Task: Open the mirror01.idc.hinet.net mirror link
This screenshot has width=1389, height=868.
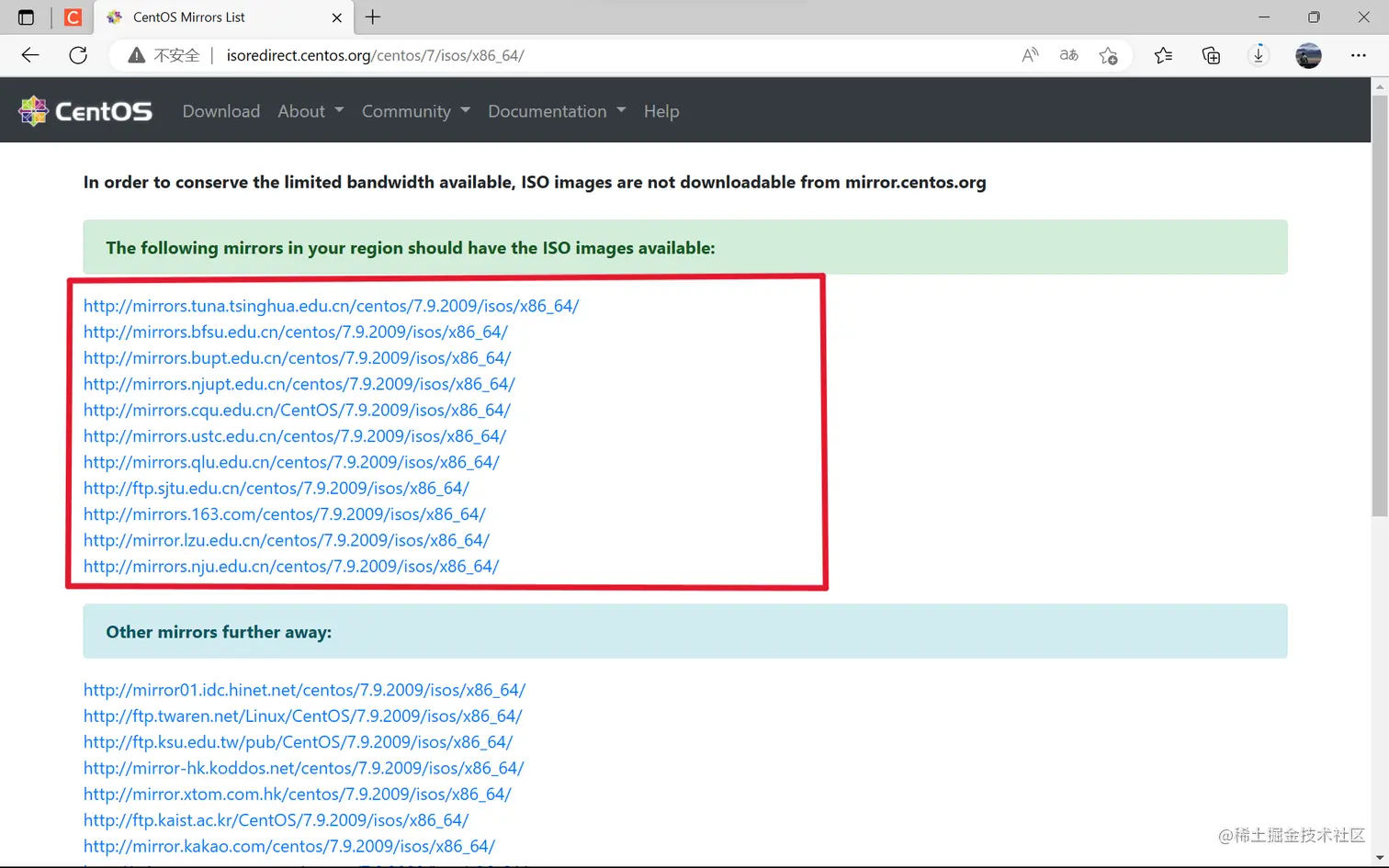Action: click(x=304, y=690)
